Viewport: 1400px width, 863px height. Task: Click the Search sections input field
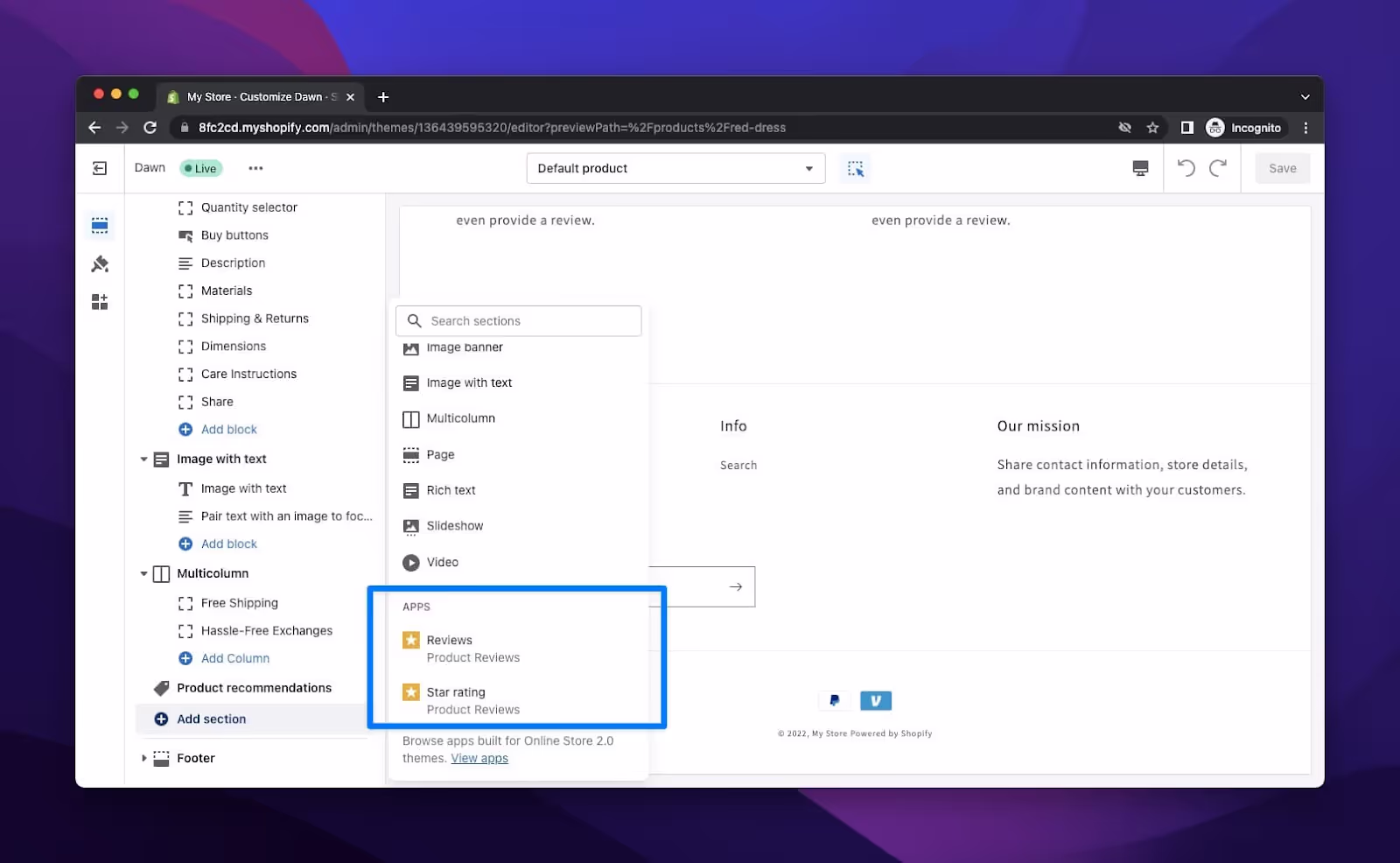pos(518,321)
